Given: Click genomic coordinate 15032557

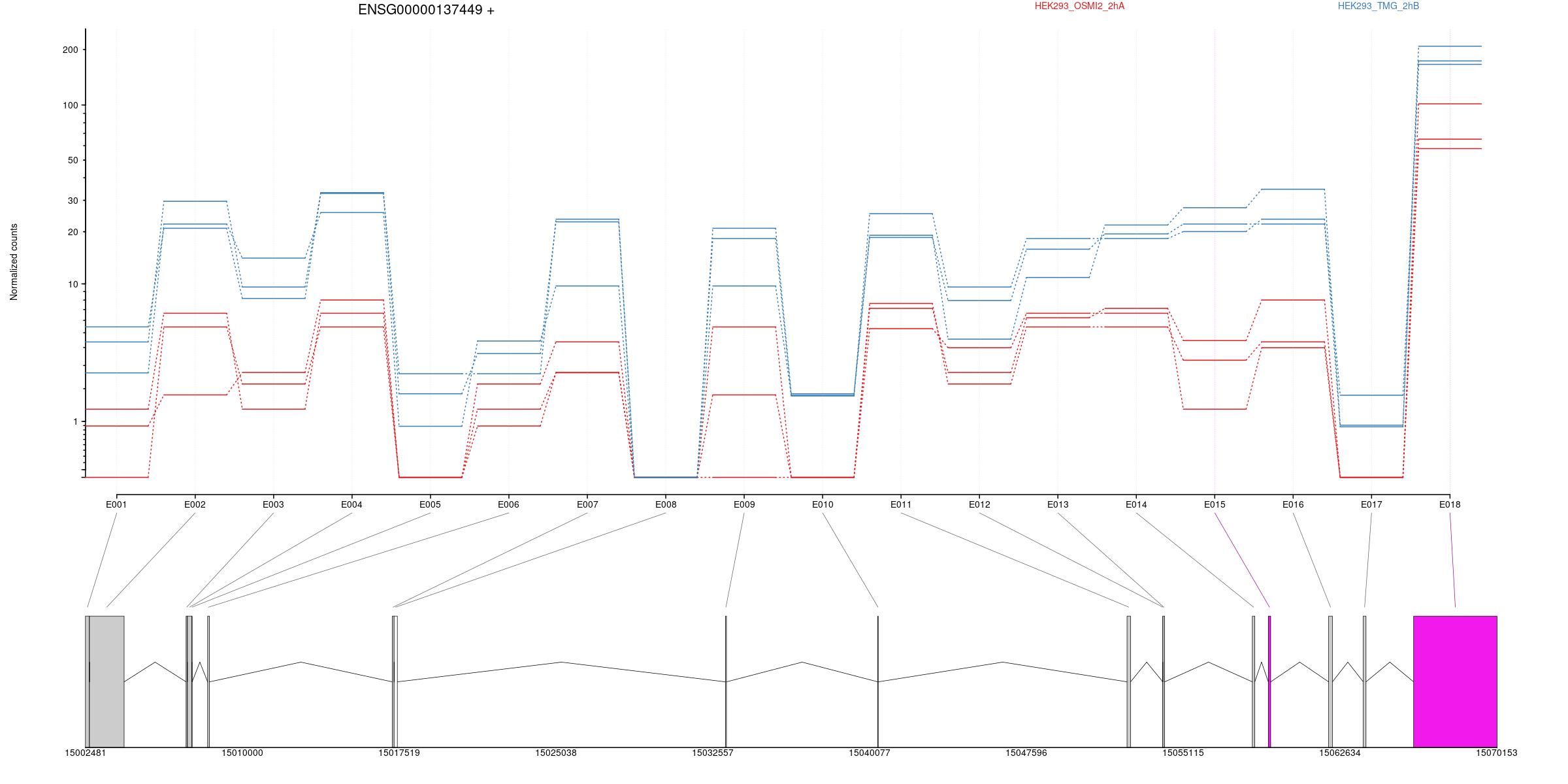Looking at the screenshot, I should 712,753.
